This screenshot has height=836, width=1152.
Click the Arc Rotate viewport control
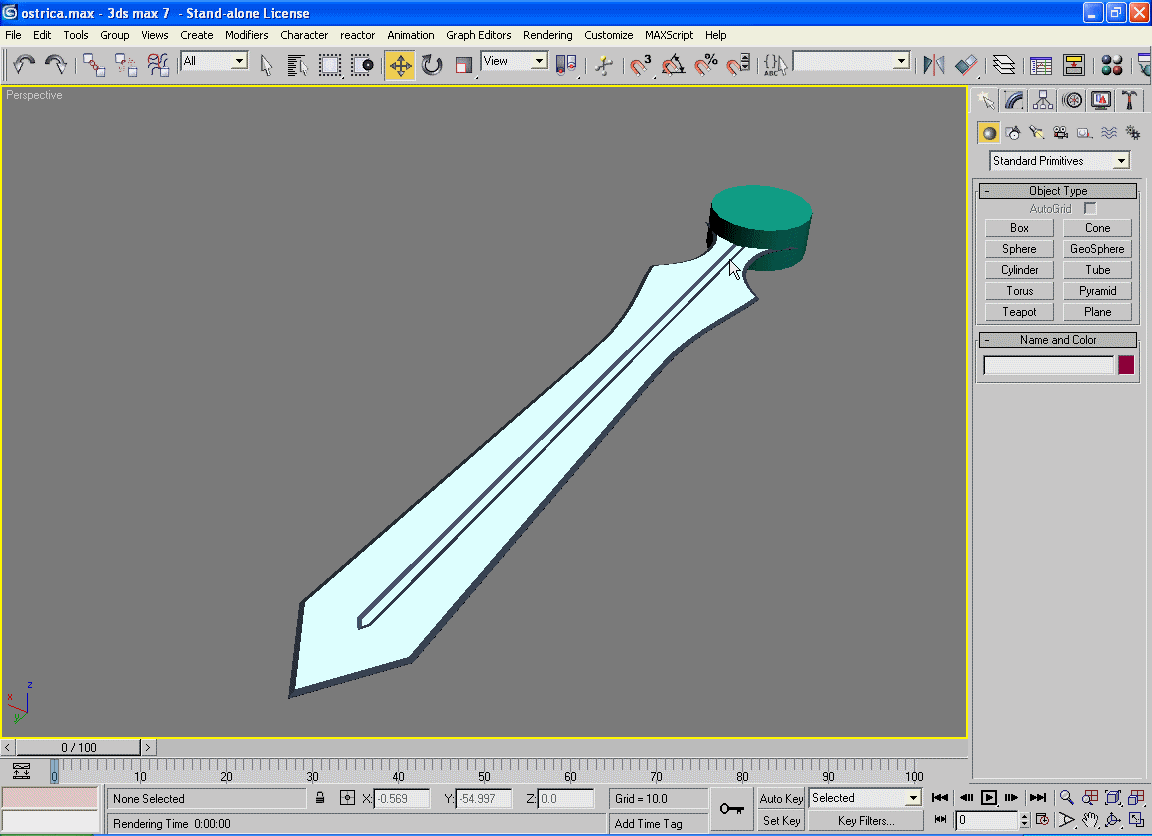click(x=1112, y=820)
